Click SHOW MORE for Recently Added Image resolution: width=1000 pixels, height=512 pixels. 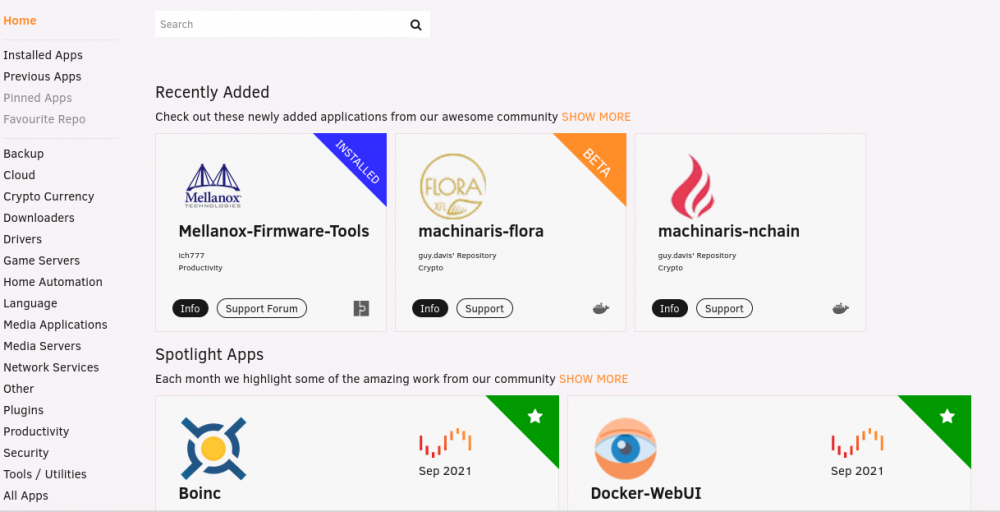[596, 117]
